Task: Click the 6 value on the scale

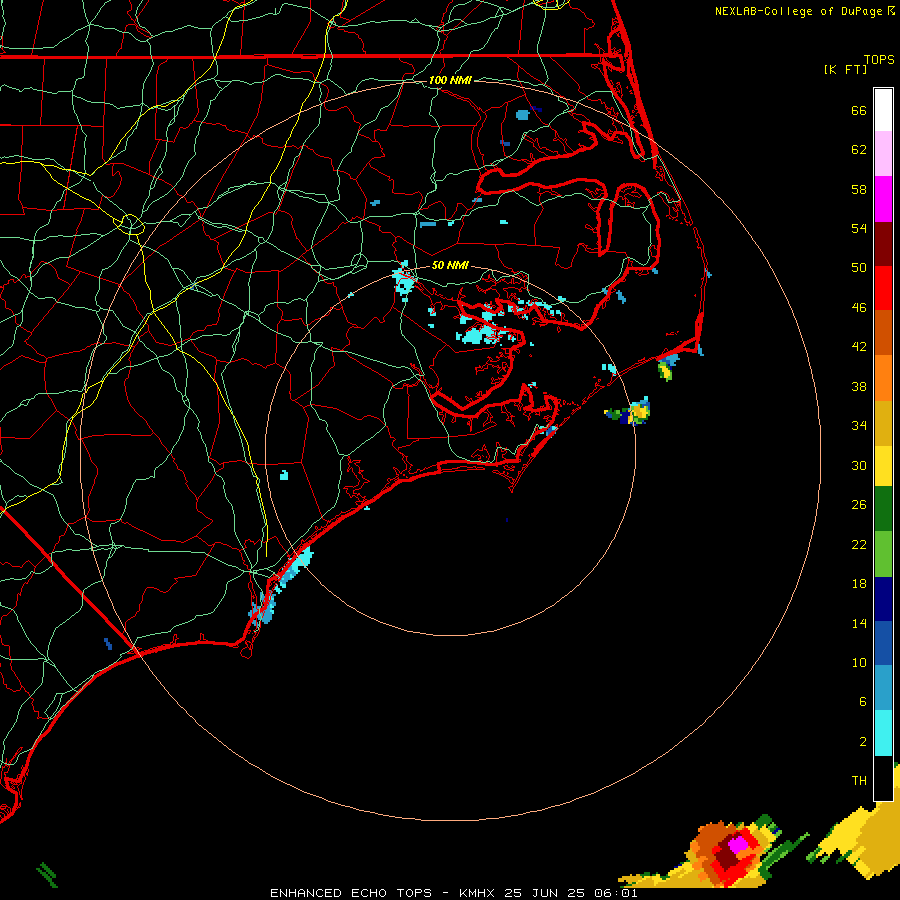Action: click(863, 701)
